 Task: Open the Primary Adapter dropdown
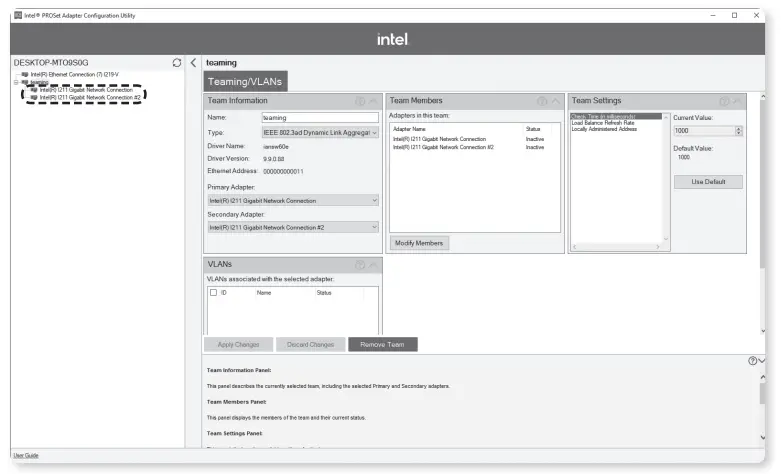(x=293, y=201)
